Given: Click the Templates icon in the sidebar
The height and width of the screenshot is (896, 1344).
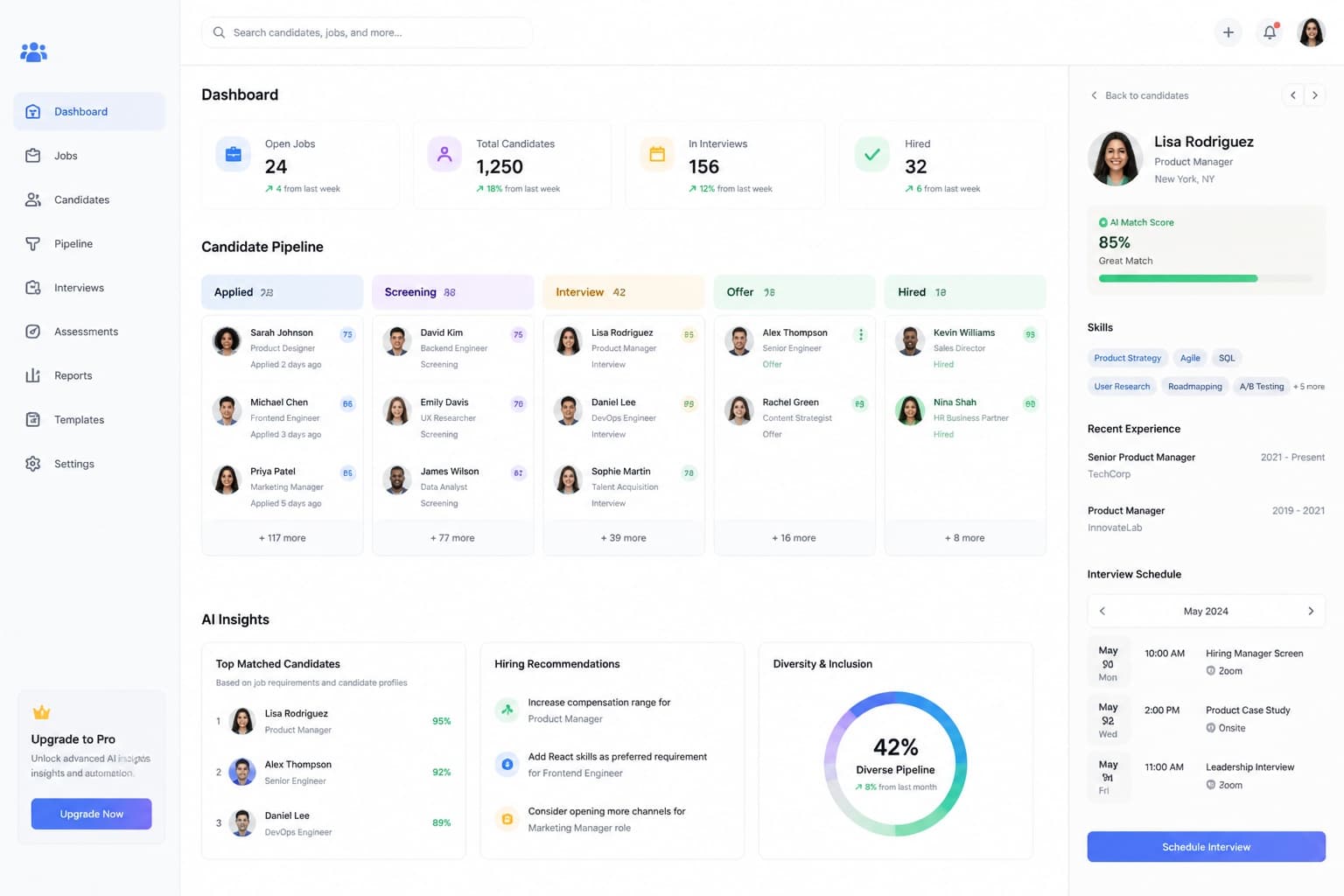Looking at the screenshot, I should coord(32,420).
